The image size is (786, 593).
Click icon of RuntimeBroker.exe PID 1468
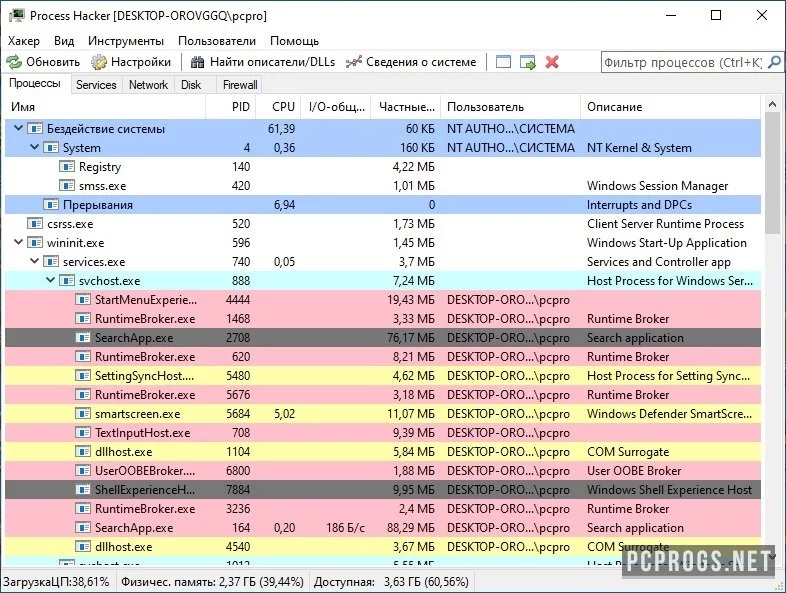coord(83,319)
